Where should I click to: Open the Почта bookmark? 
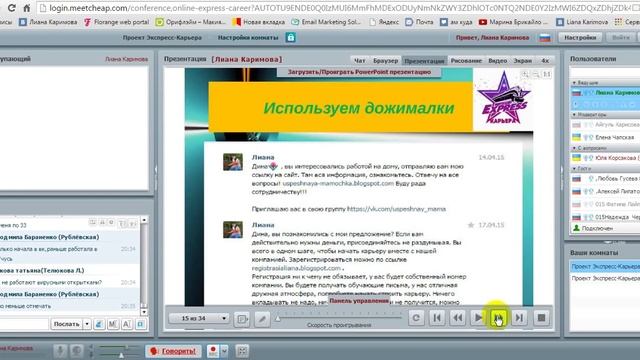(419, 22)
